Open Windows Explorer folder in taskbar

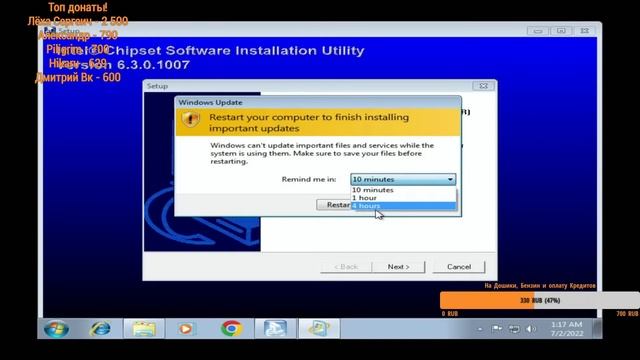(144, 329)
